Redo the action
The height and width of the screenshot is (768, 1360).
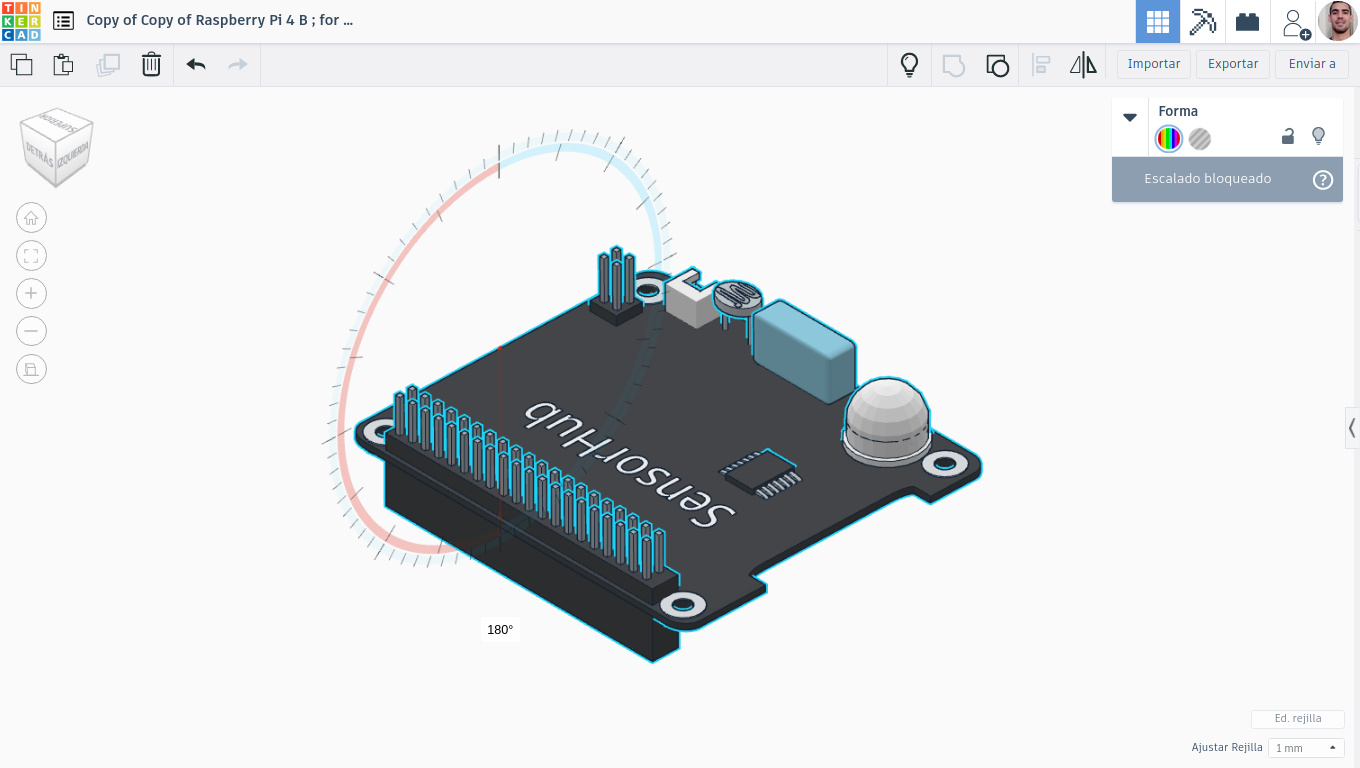[x=238, y=65]
